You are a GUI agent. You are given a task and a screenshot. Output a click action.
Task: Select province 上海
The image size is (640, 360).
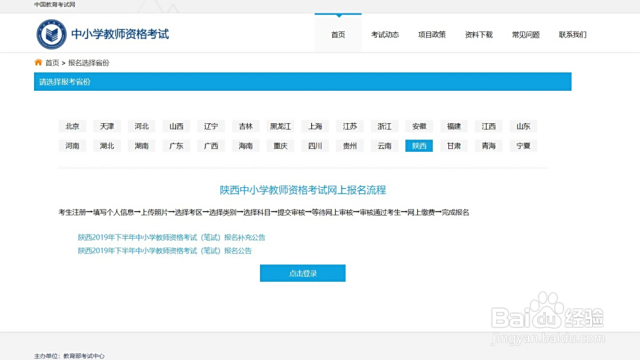pyautogui.click(x=315, y=126)
